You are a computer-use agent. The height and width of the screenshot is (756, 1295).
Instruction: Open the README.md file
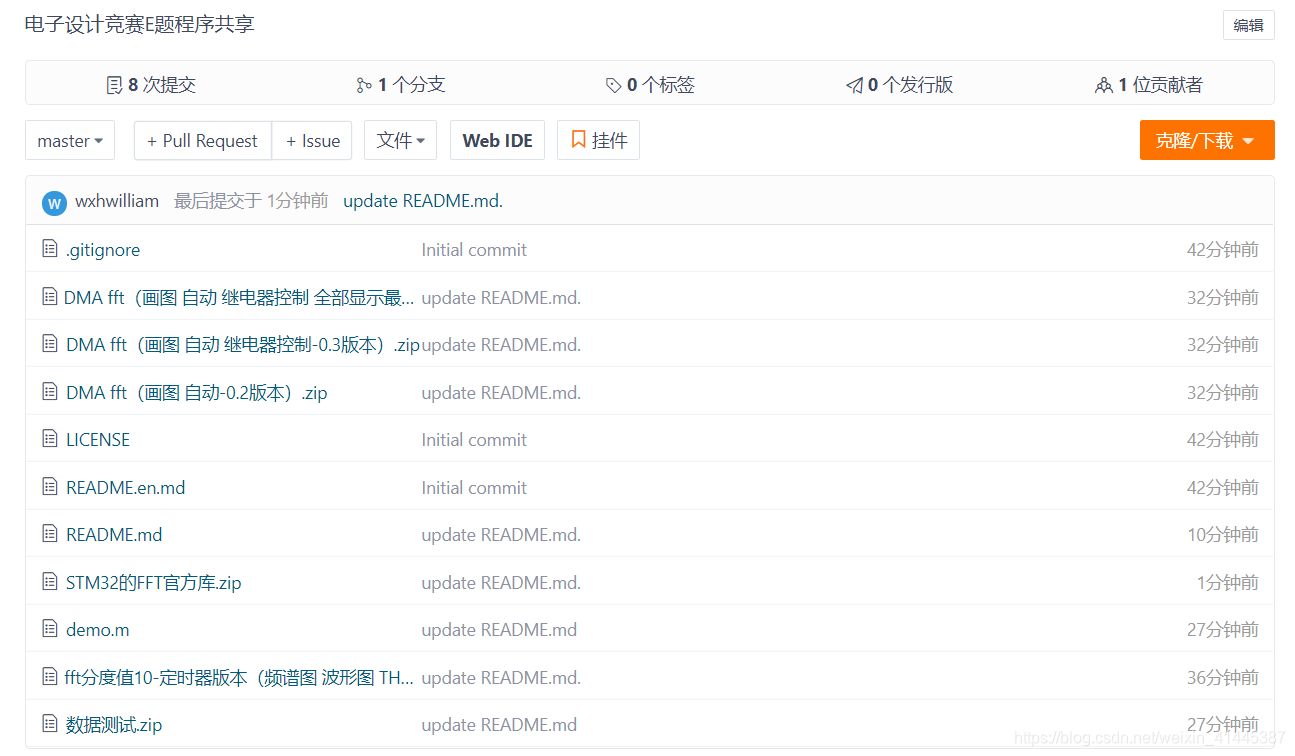coord(114,535)
